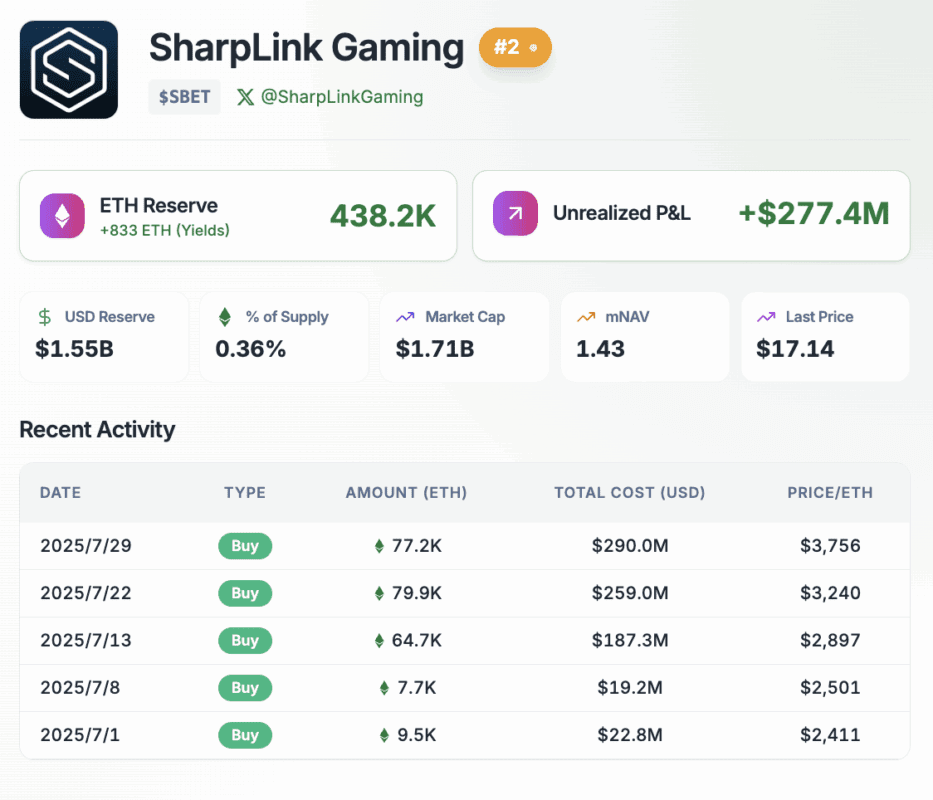Viewport: 933px width, 800px height.
Task: Click the SharpLink Gaming title
Action: (x=306, y=48)
